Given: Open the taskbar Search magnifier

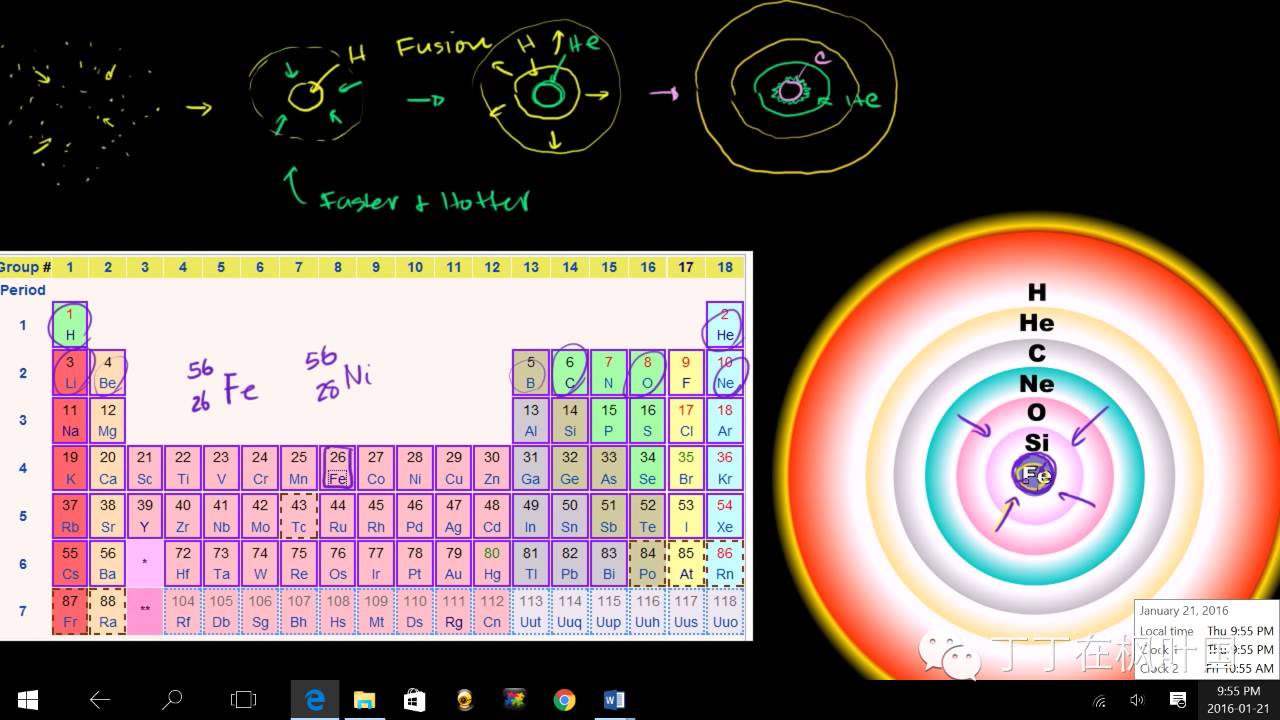Looking at the screenshot, I should 172,700.
